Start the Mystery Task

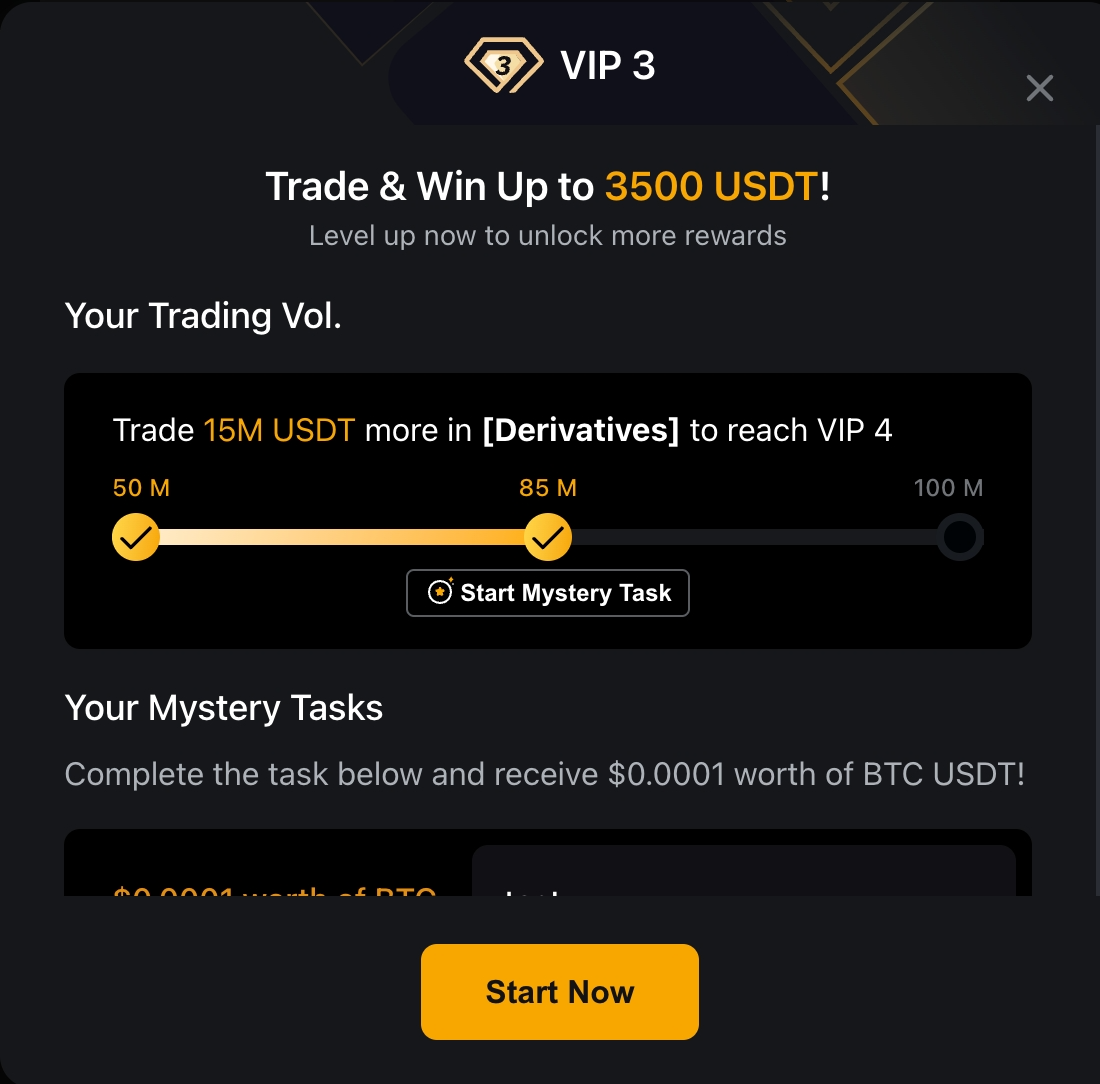coord(548,593)
